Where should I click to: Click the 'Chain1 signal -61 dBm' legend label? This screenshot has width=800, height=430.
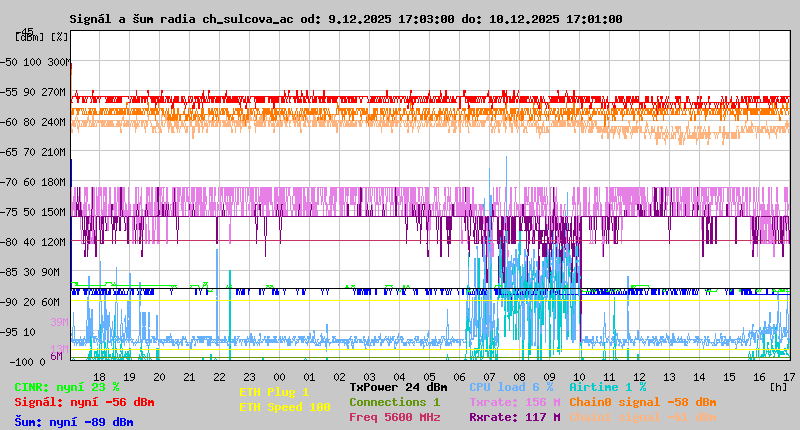[643, 417]
